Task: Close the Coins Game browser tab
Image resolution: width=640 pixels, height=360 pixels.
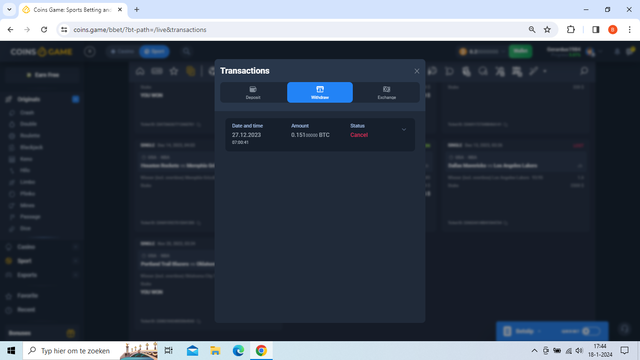Action: [120, 9]
